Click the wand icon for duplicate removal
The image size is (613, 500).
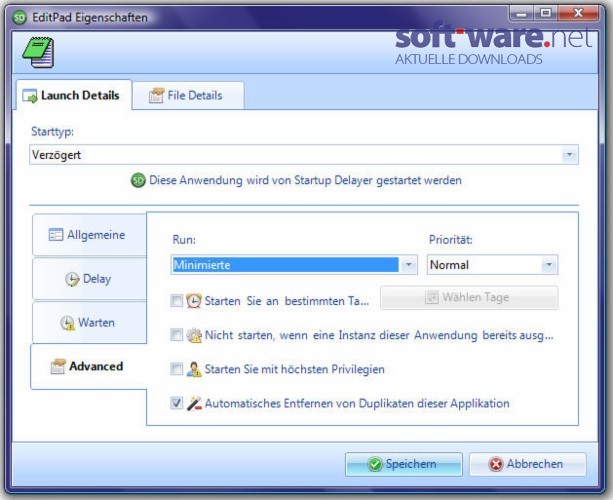[x=194, y=403]
